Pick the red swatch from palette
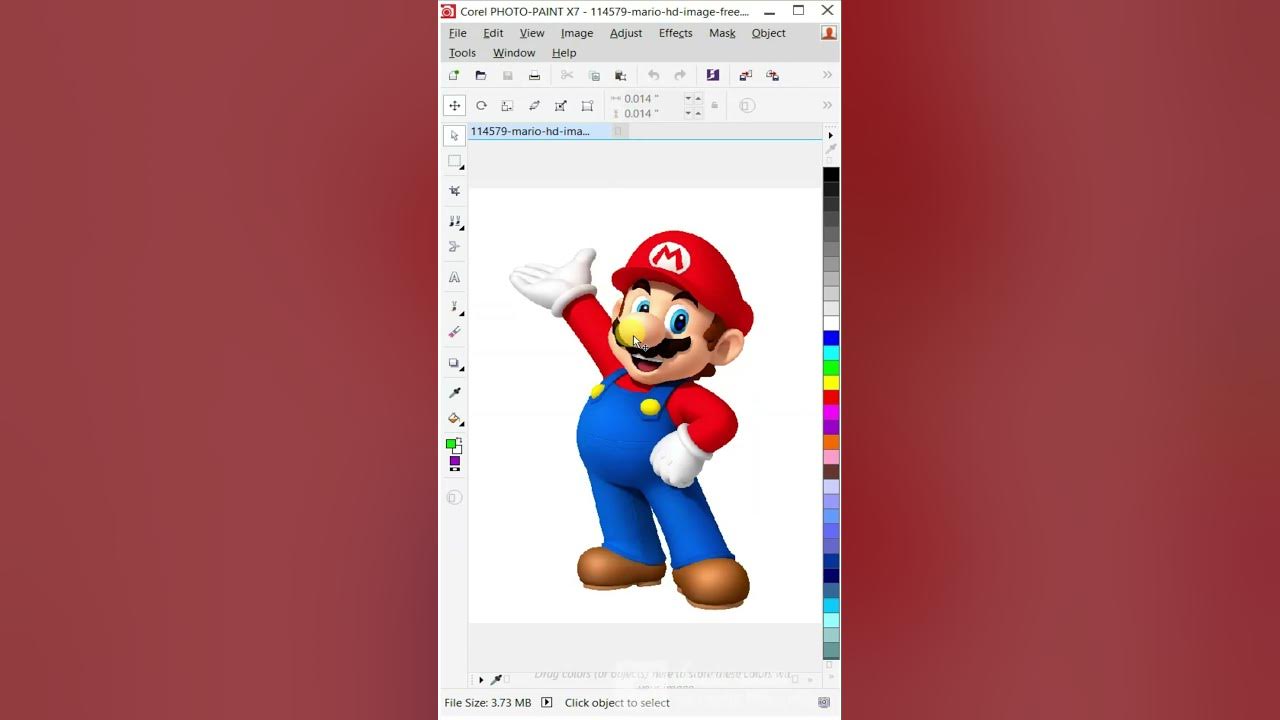Viewport: 1280px width, 720px height. (x=831, y=398)
